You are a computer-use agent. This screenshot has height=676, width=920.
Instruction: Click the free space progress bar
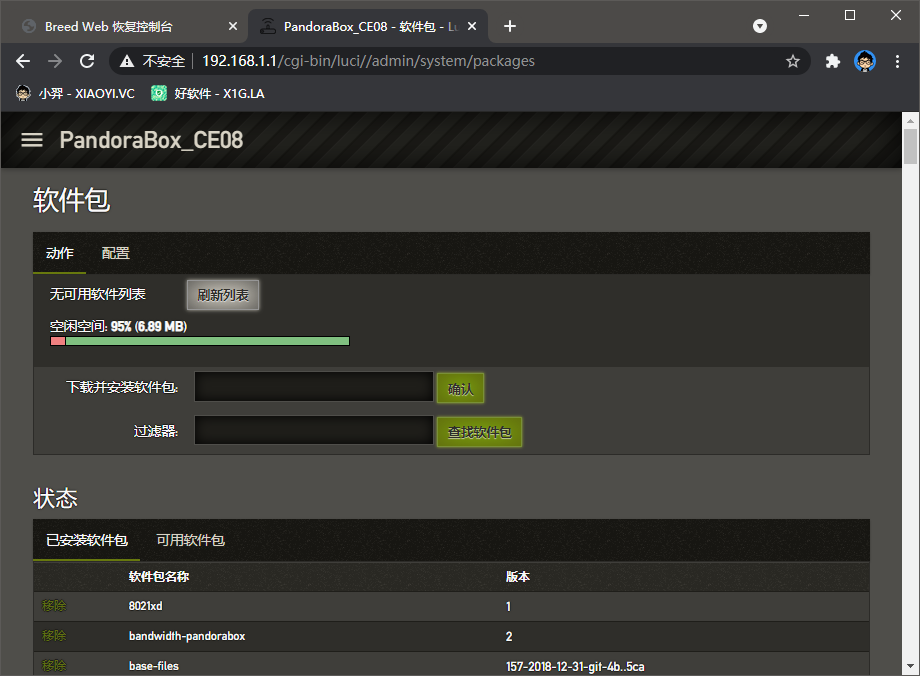[200, 341]
